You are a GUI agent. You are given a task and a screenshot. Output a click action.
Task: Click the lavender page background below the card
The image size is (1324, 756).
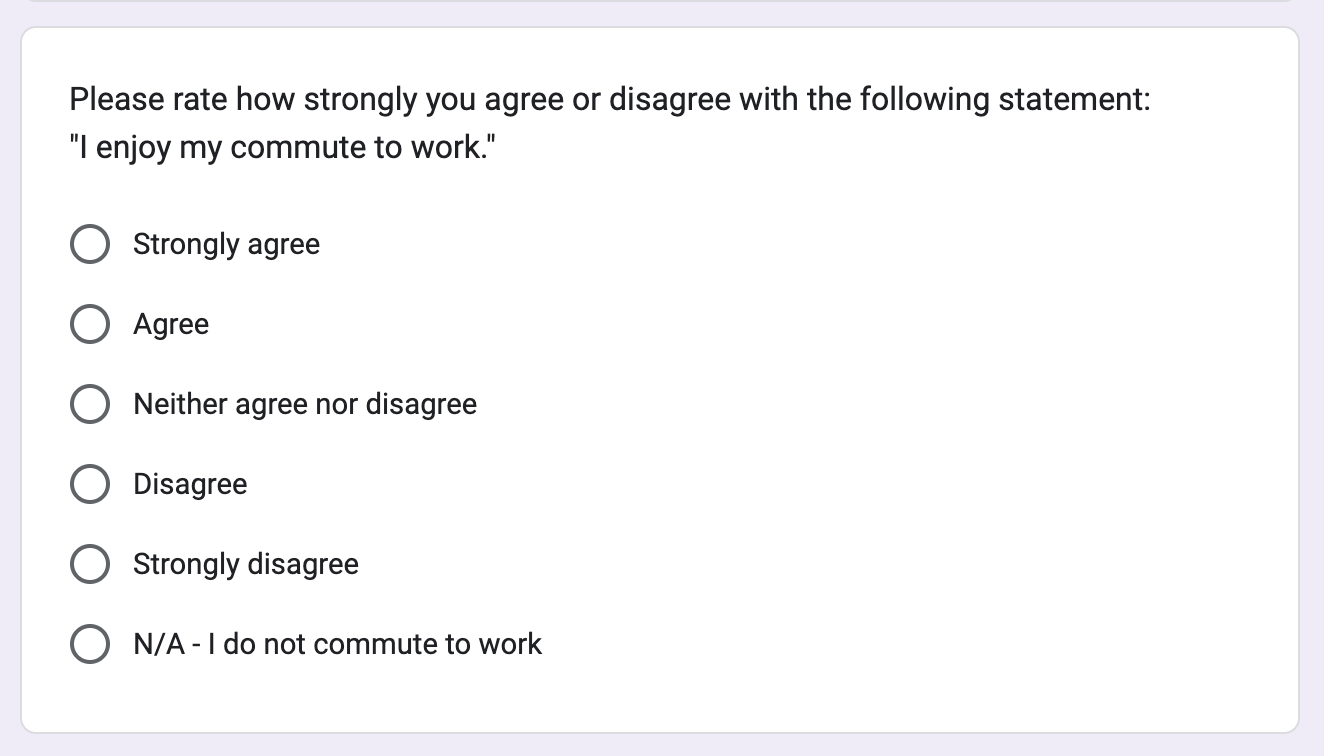click(x=660, y=746)
